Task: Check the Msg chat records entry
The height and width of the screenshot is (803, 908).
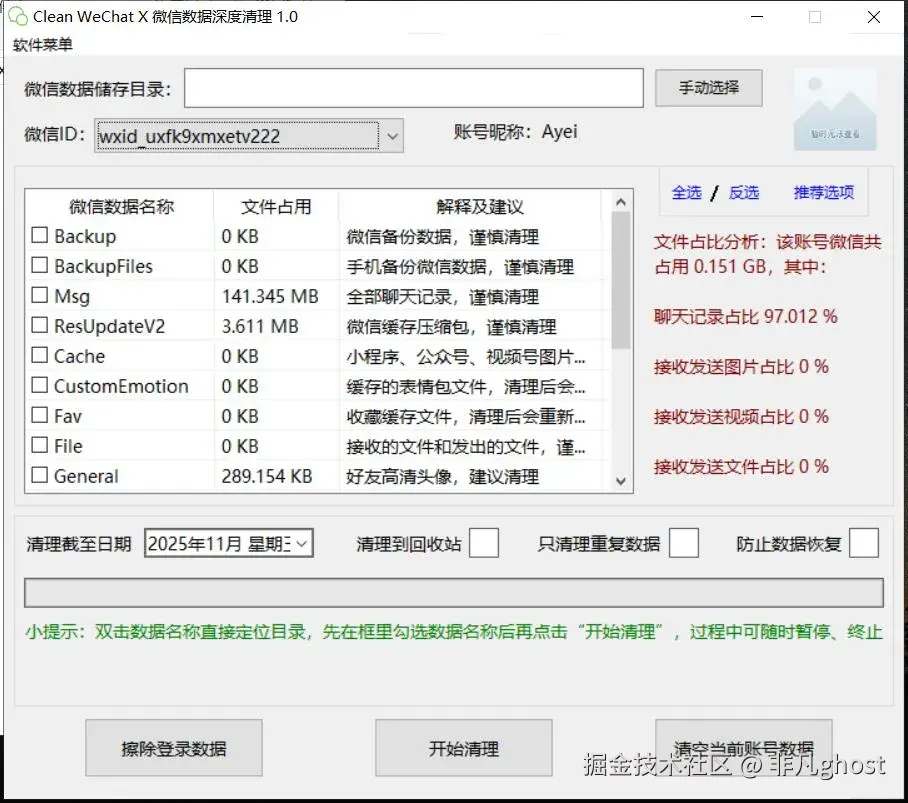Action: [37, 296]
